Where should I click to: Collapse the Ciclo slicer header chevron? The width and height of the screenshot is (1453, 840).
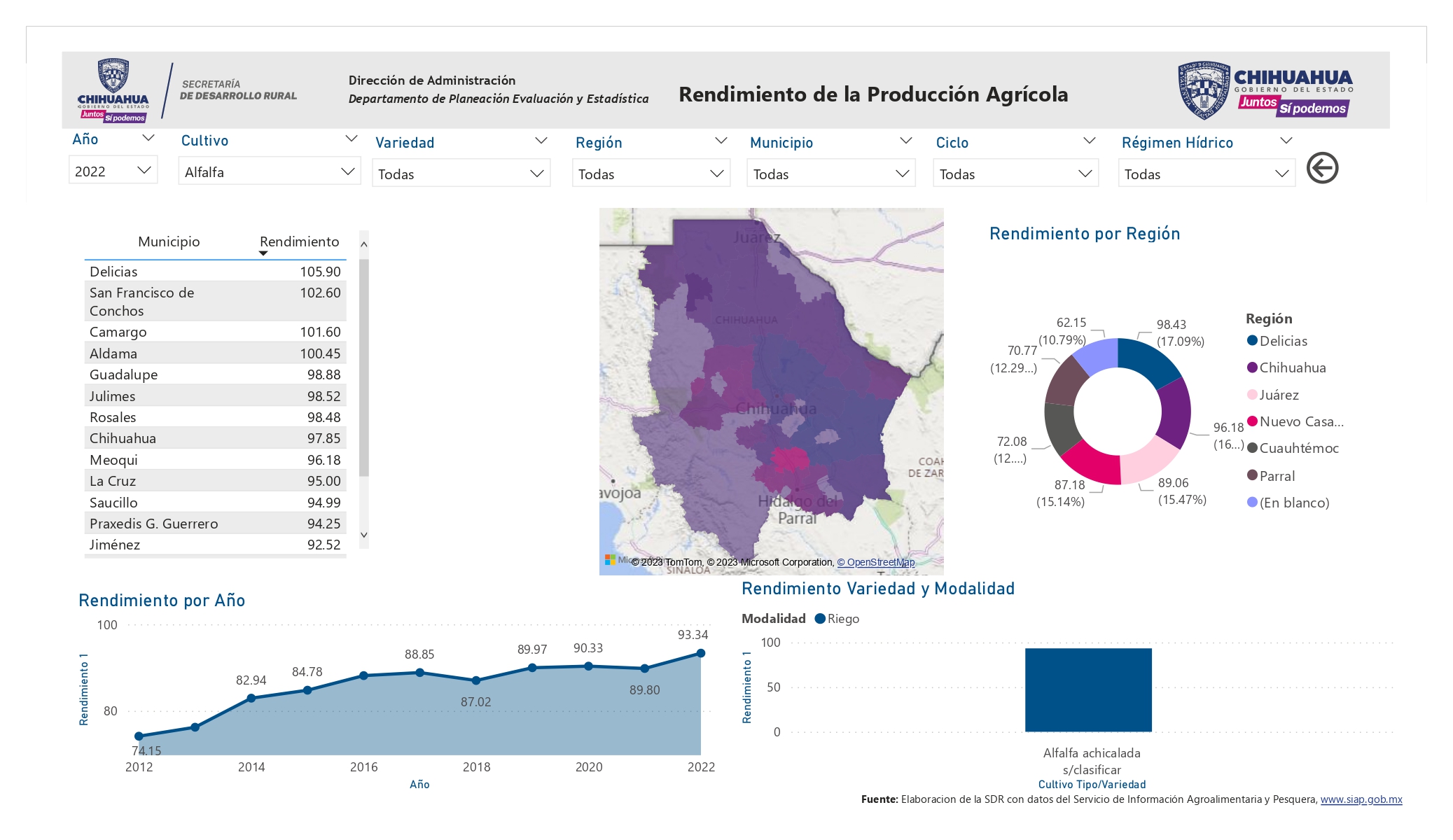(x=1089, y=141)
